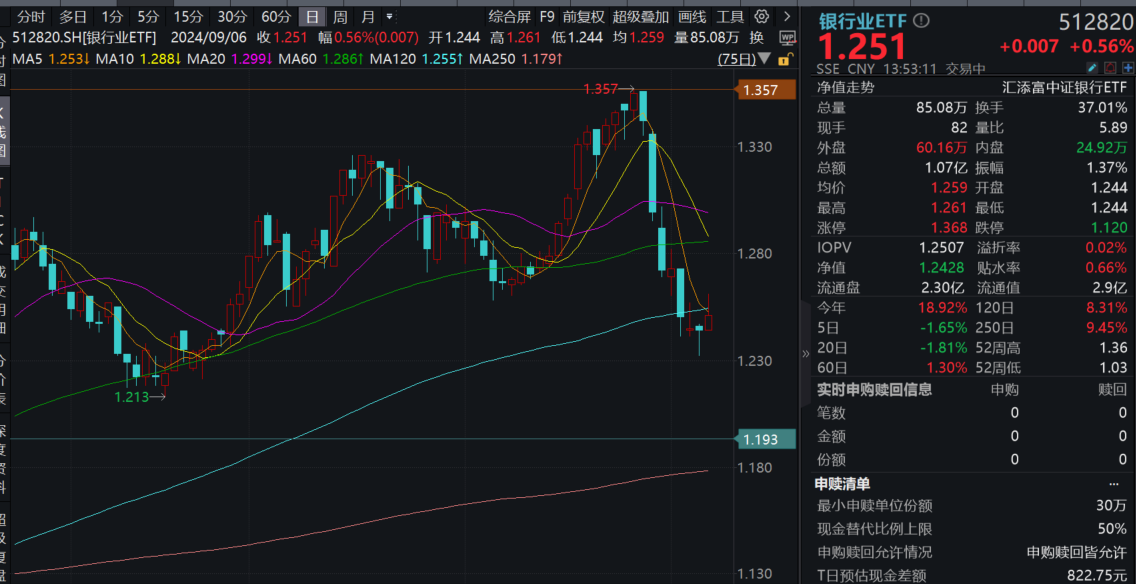Click the 外盘 60.16万 value
This screenshot has width=1136, height=584.
[942, 148]
